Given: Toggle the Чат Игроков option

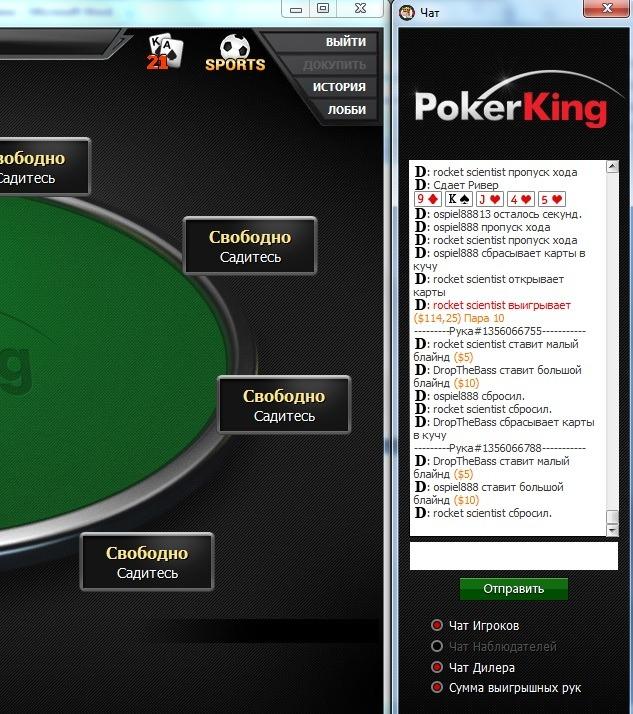Looking at the screenshot, I should tap(436, 625).
